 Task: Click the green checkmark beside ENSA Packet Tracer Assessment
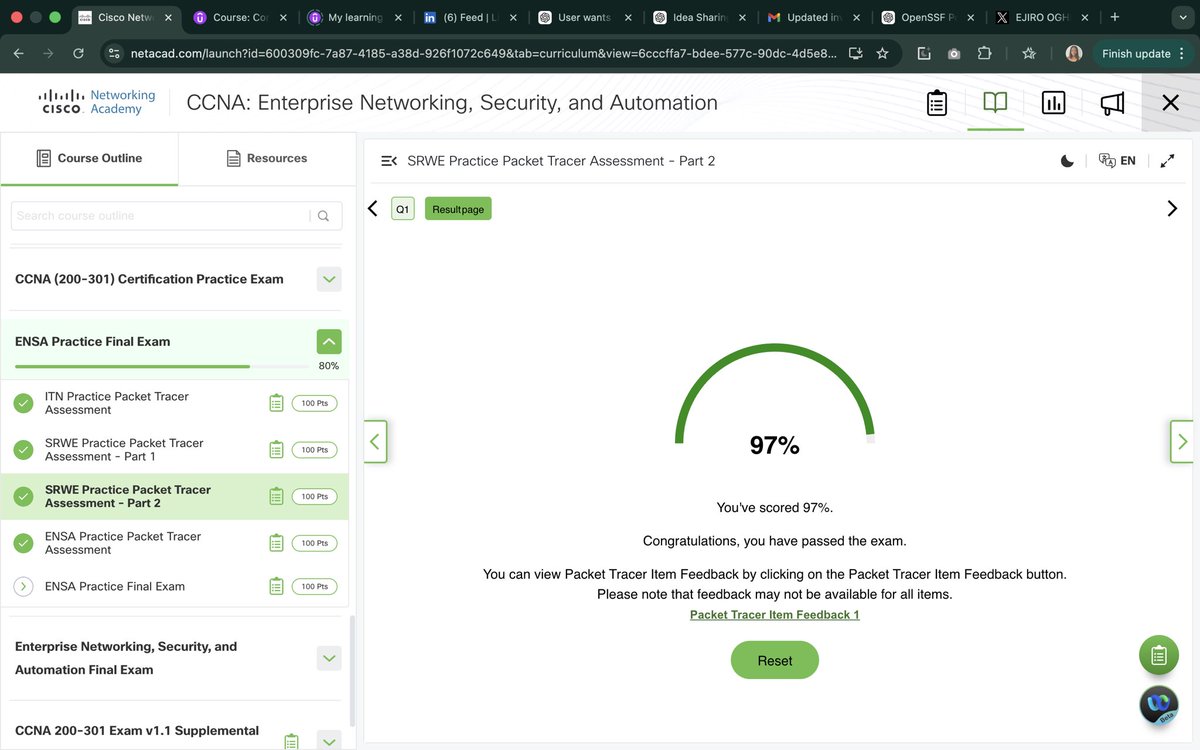point(23,543)
